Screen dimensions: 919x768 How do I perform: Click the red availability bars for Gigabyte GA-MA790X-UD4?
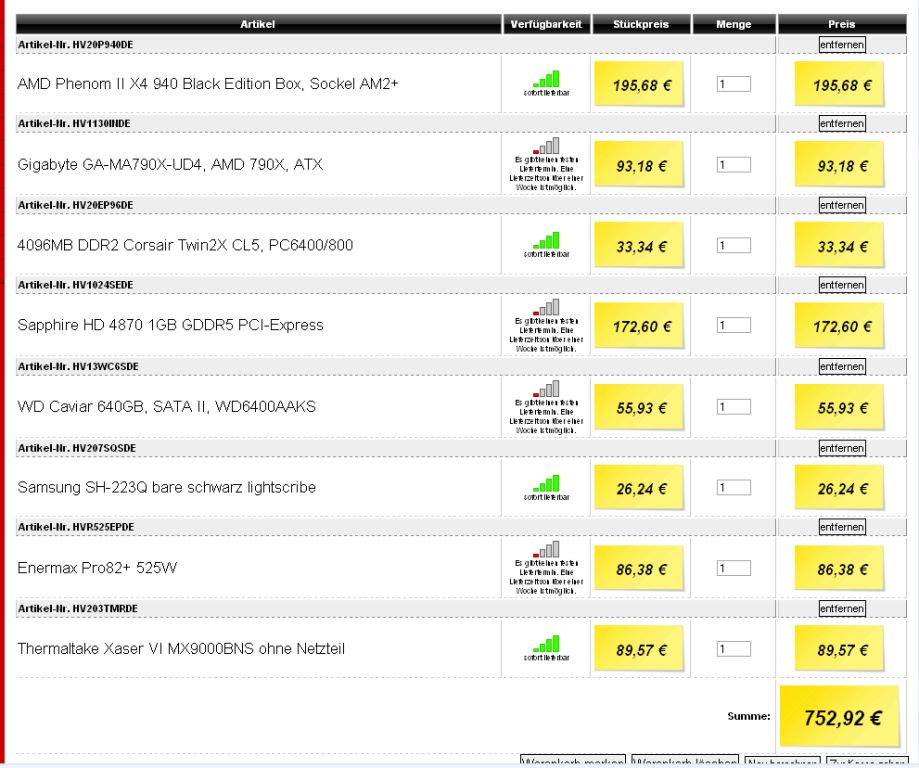pos(546,146)
